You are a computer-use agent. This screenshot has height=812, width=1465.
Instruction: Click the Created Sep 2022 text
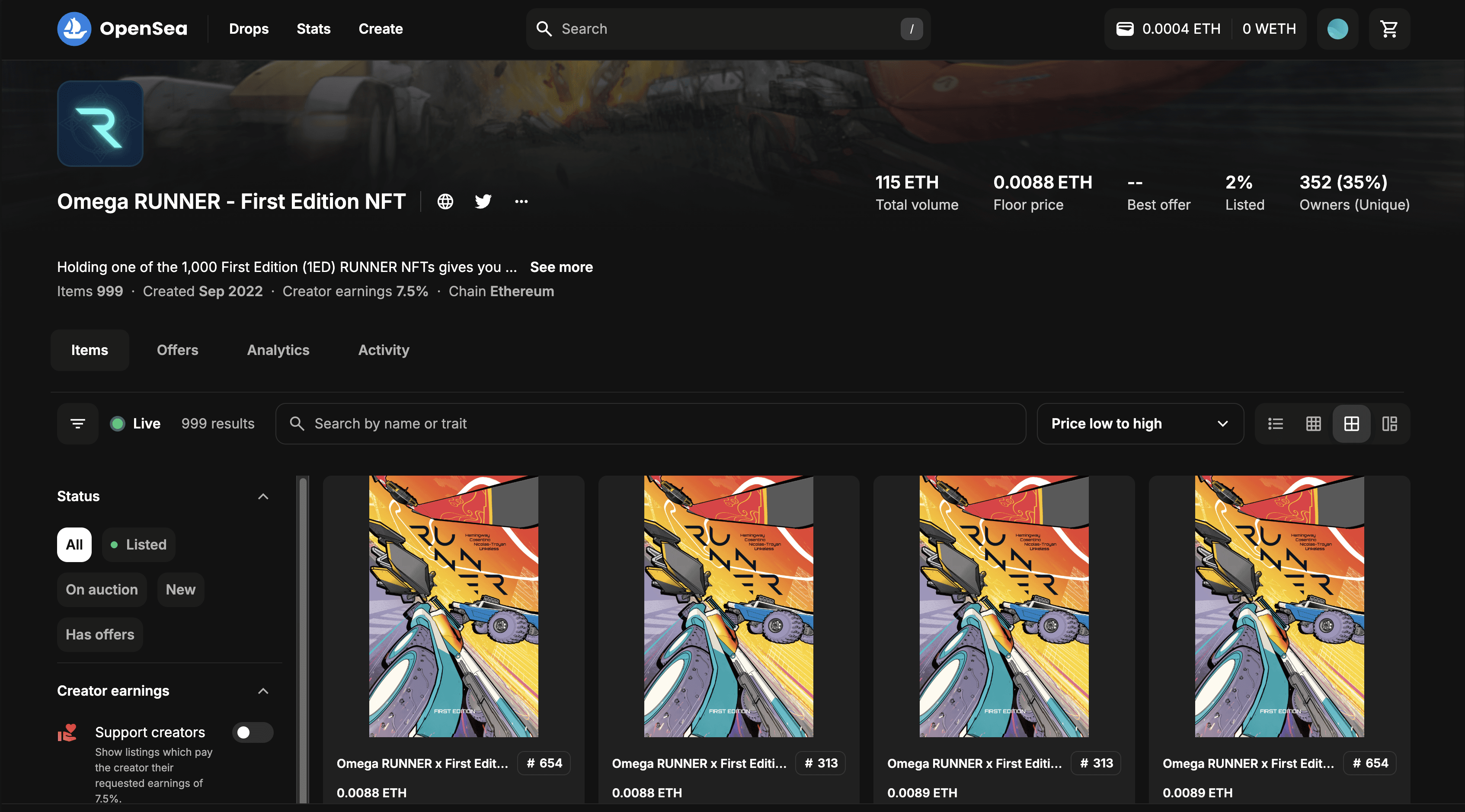click(x=202, y=291)
